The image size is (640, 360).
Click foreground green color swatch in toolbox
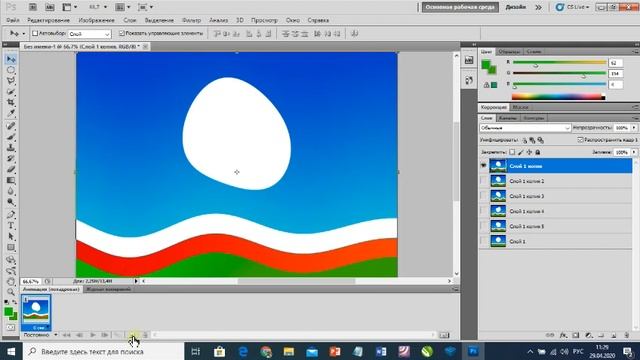[9, 312]
